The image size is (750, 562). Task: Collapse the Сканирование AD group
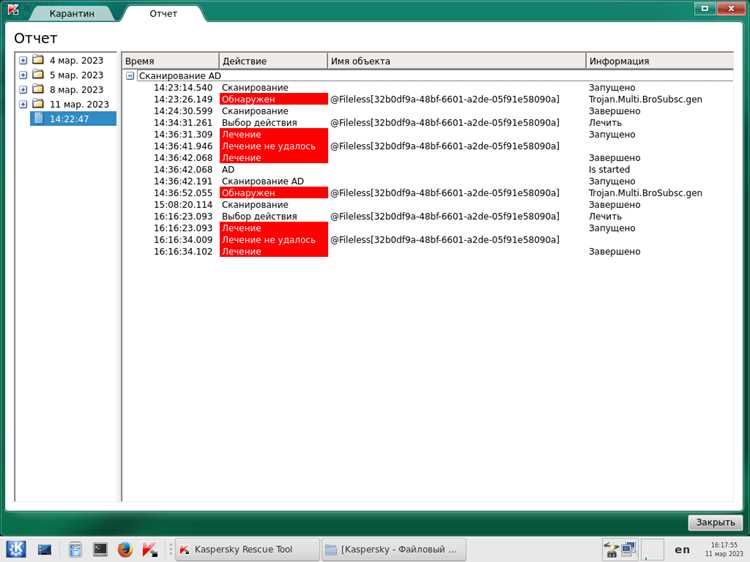point(130,76)
